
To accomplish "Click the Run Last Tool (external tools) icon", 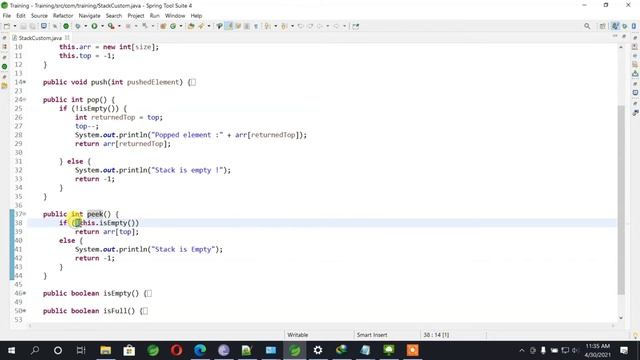I will pos(111,26).
